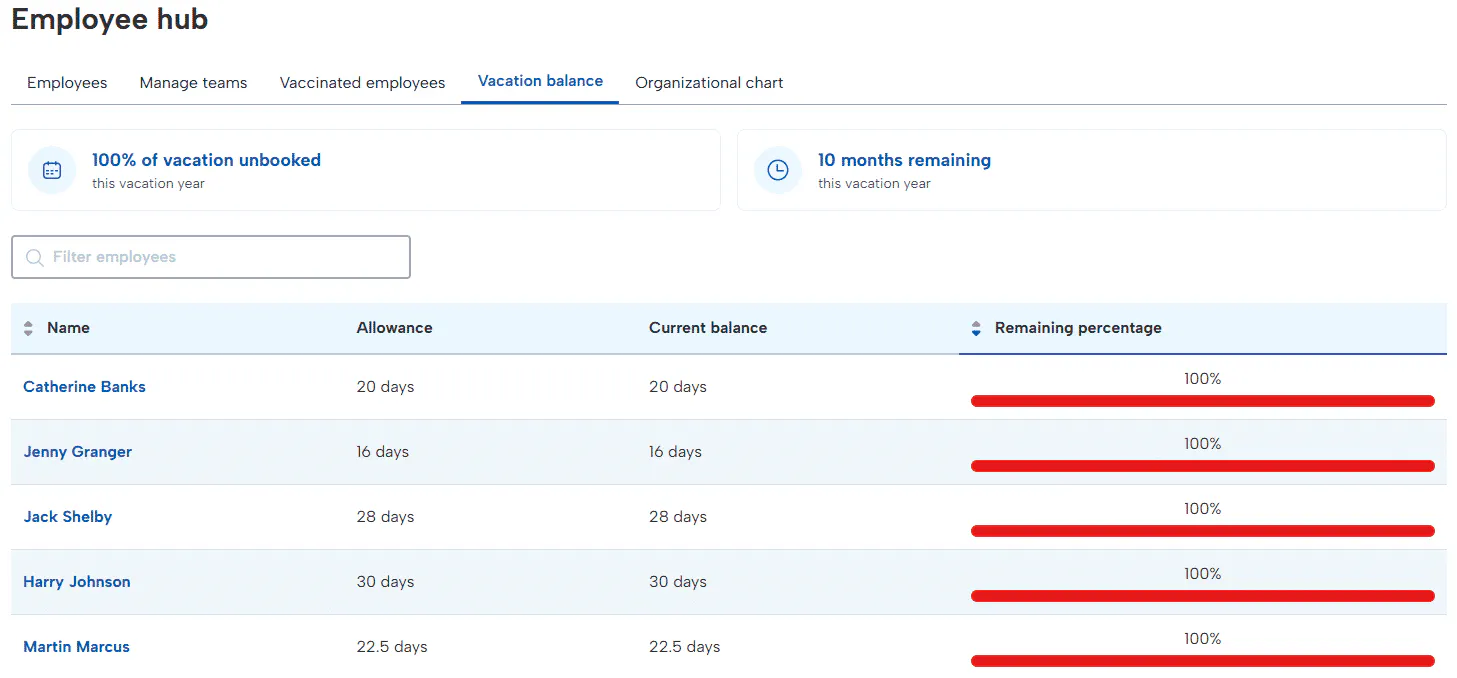Sort by Name column arrows icon

28,328
